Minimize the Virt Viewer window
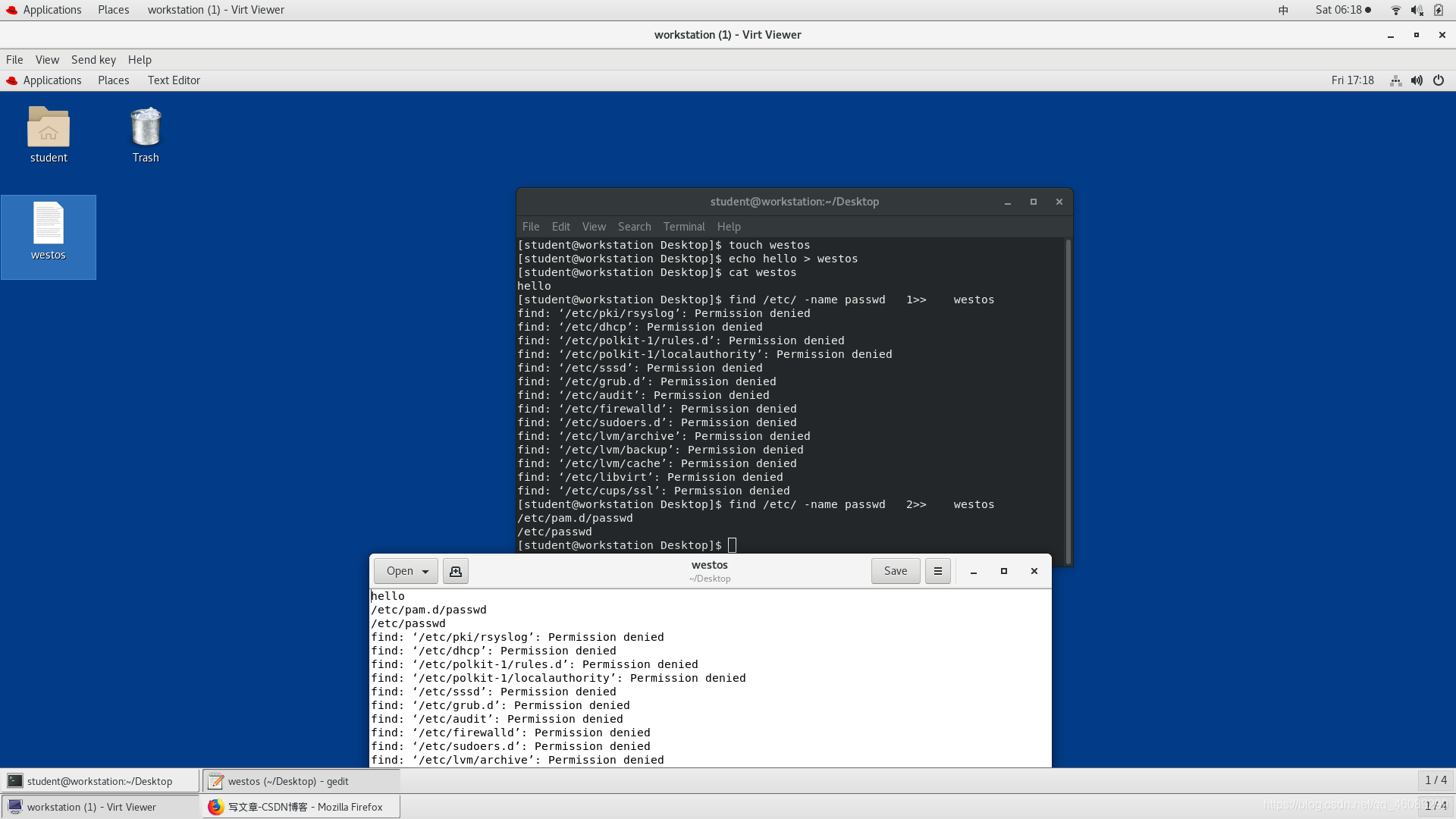Viewport: 1456px width, 819px height. click(x=1391, y=35)
